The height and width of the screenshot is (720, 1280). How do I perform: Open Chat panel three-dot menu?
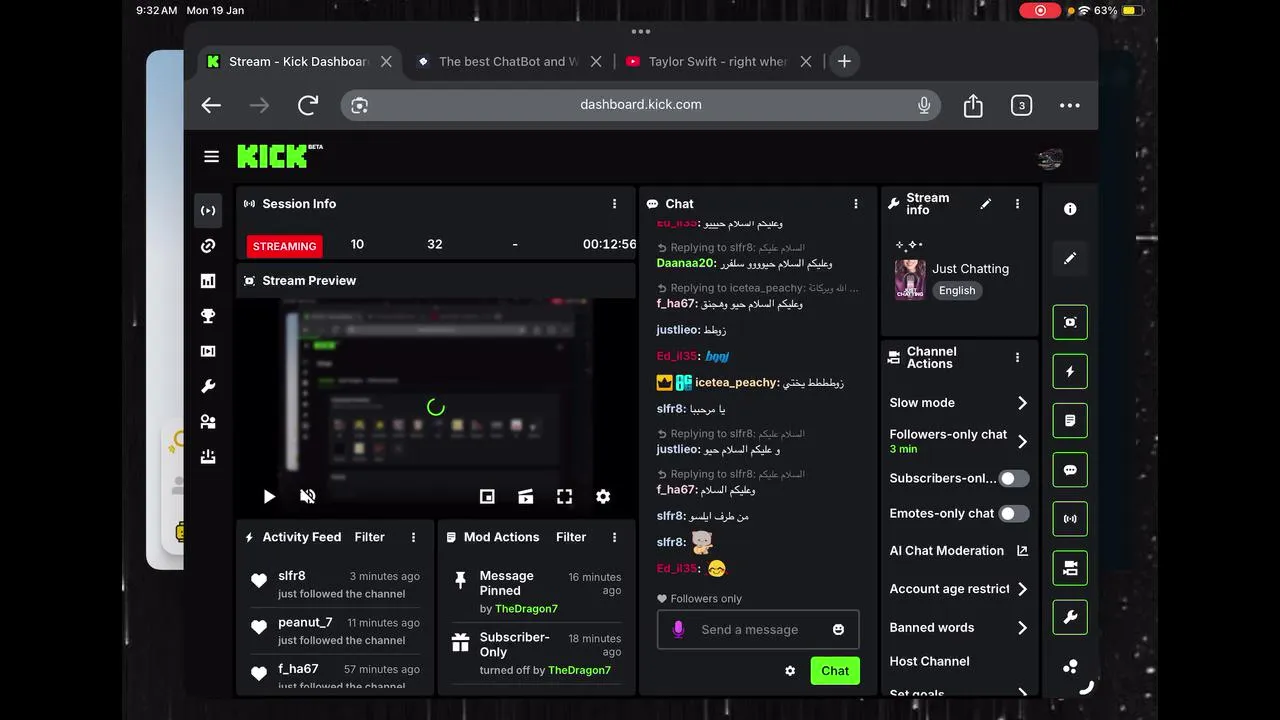[x=855, y=204]
